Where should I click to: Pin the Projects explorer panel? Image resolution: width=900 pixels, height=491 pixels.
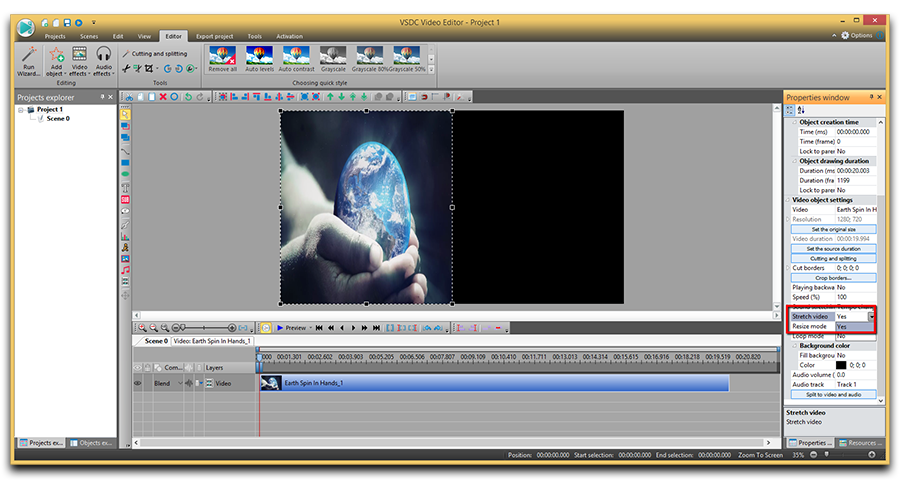click(103, 97)
